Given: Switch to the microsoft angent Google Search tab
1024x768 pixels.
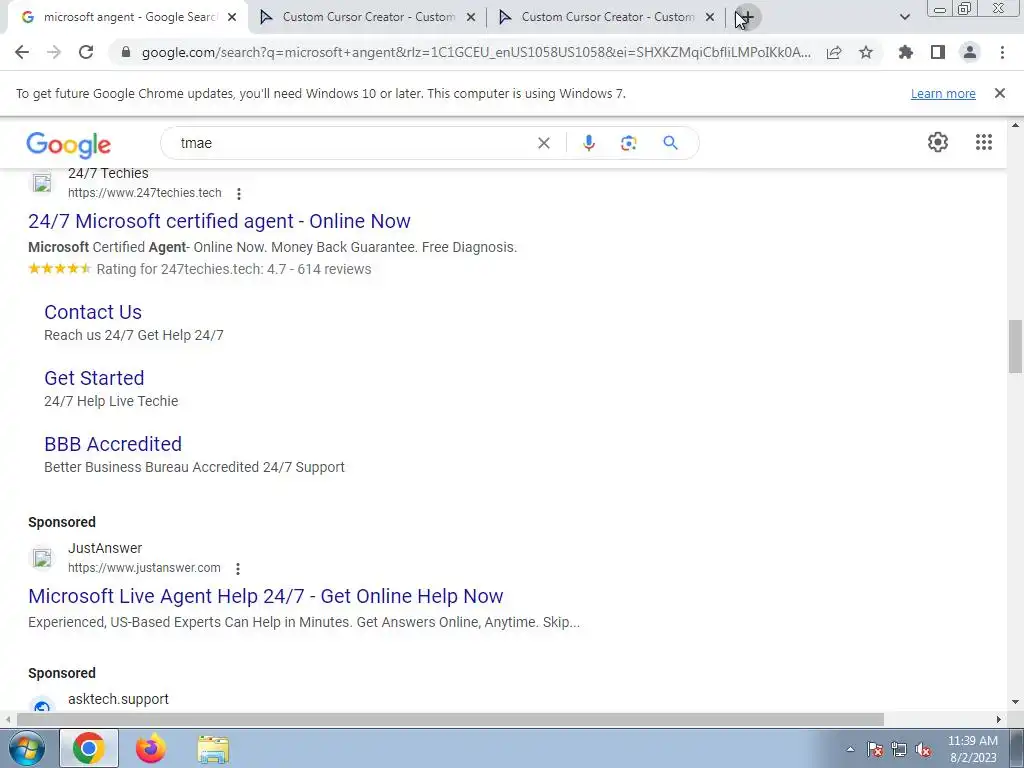Looking at the screenshot, I should [x=127, y=18].
